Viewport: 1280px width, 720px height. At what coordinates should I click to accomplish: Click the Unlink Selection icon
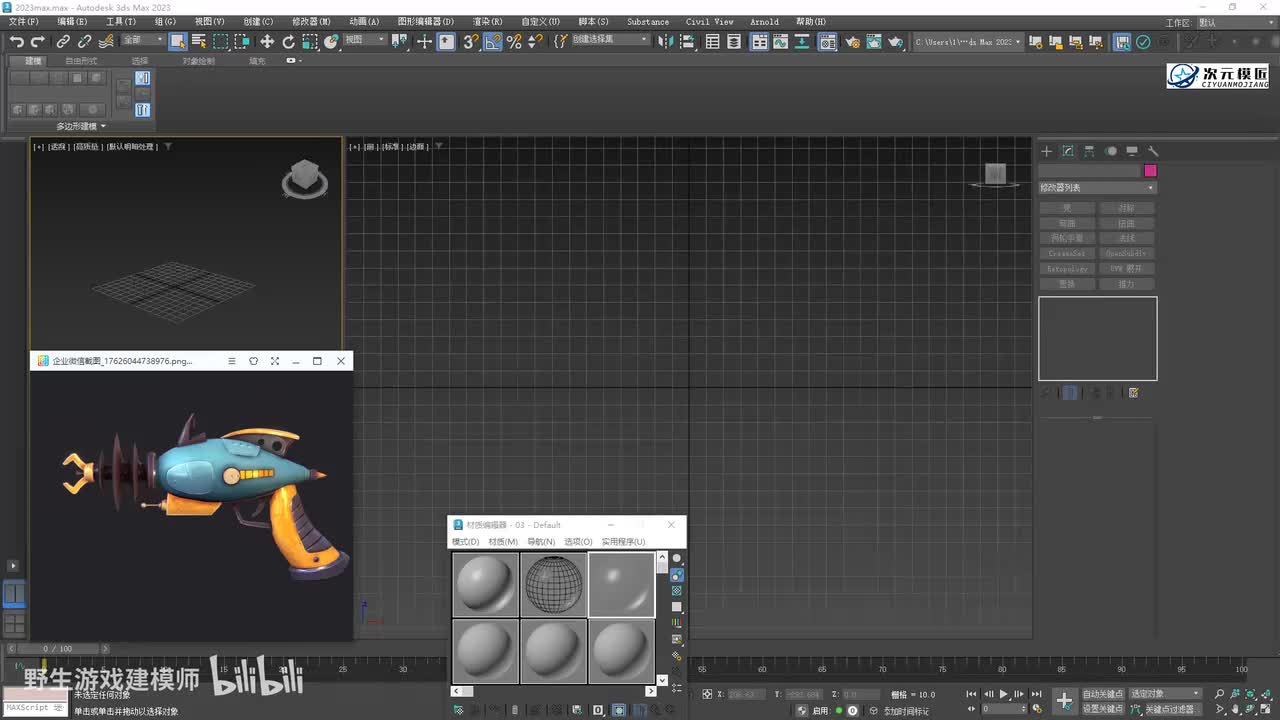[84, 41]
